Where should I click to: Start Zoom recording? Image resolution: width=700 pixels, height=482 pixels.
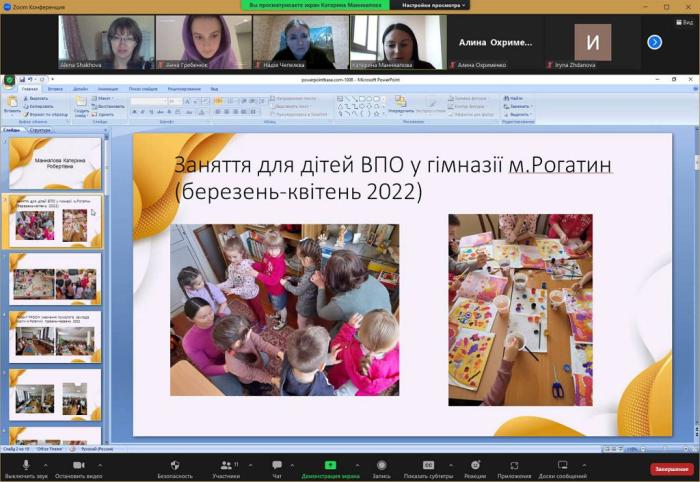click(381, 469)
